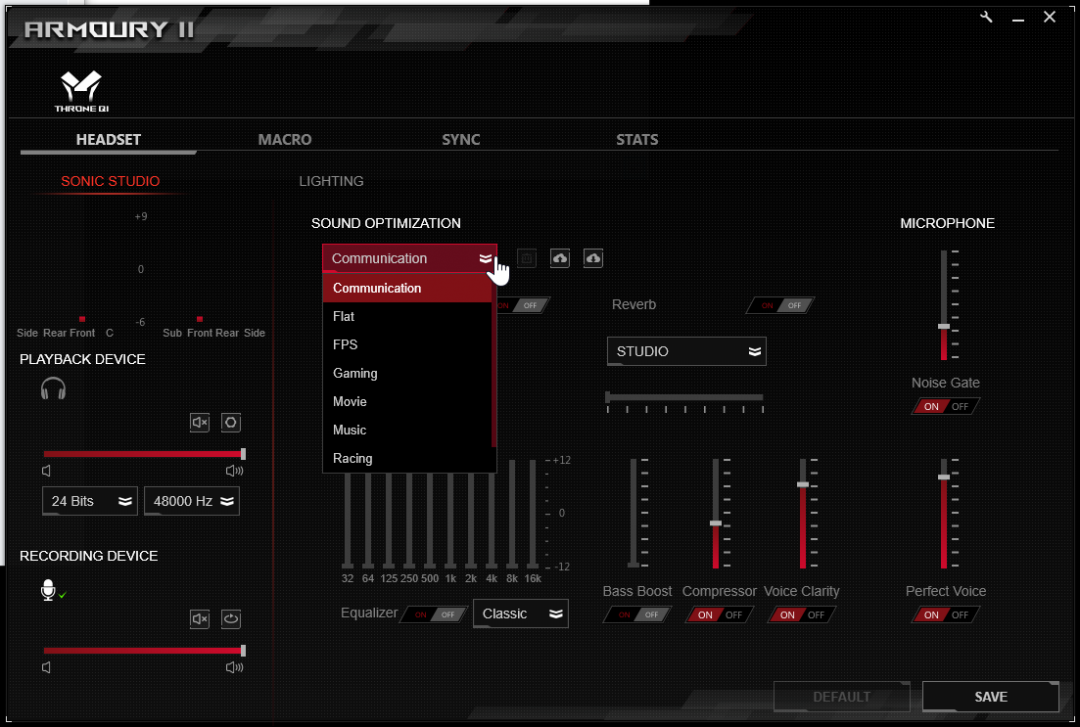This screenshot has height=727, width=1080.
Task: Click the loopback icon under Recording Device
Action: pyautogui.click(x=231, y=619)
